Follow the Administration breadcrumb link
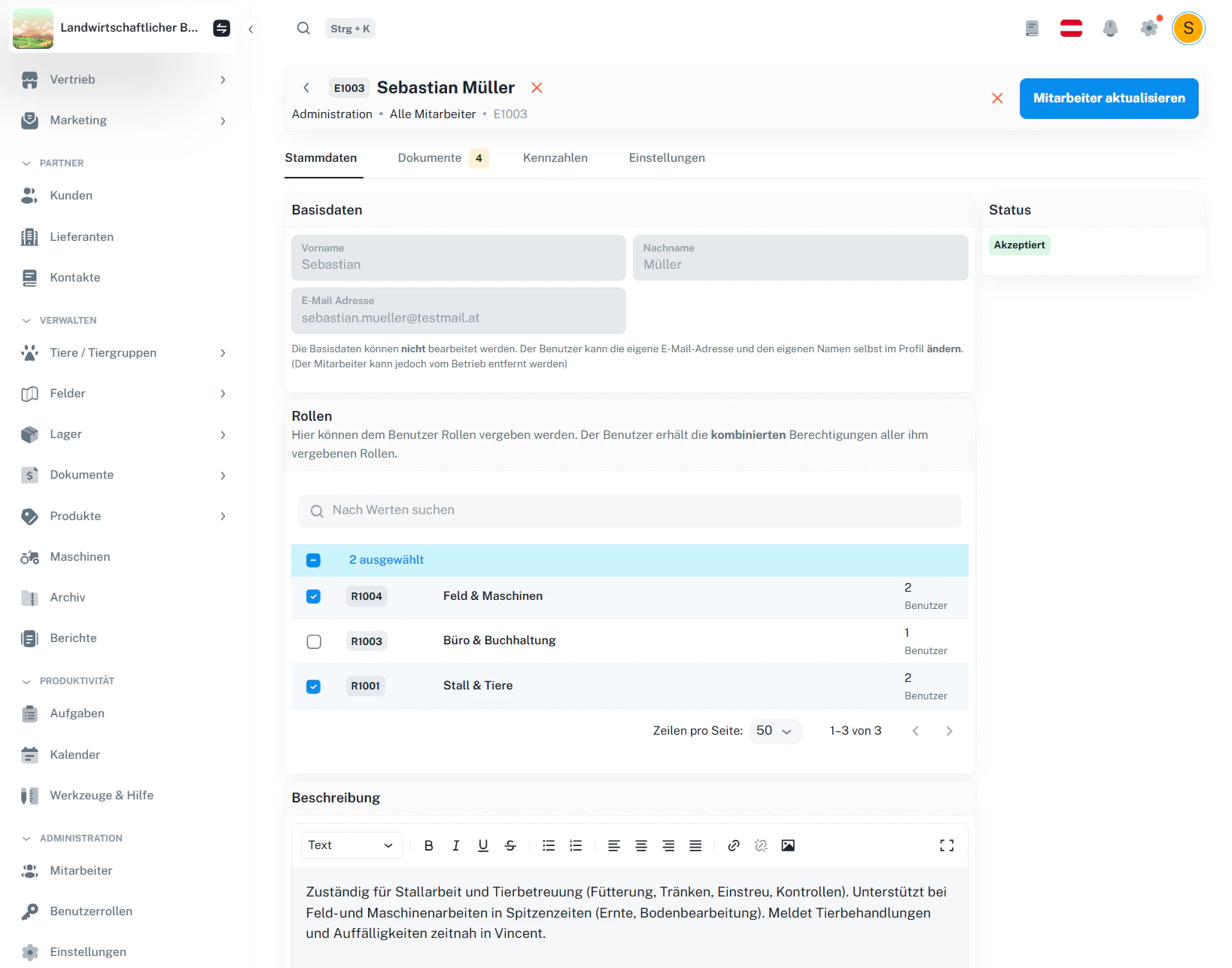This screenshot has height=968, width=1232. [332, 114]
